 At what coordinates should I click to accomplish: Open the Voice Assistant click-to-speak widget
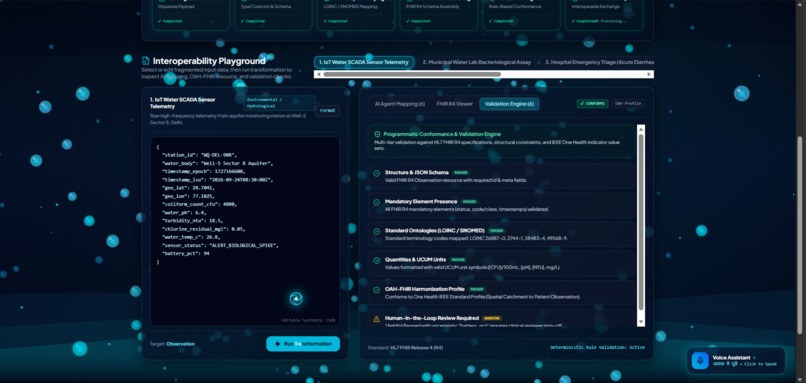[736, 360]
